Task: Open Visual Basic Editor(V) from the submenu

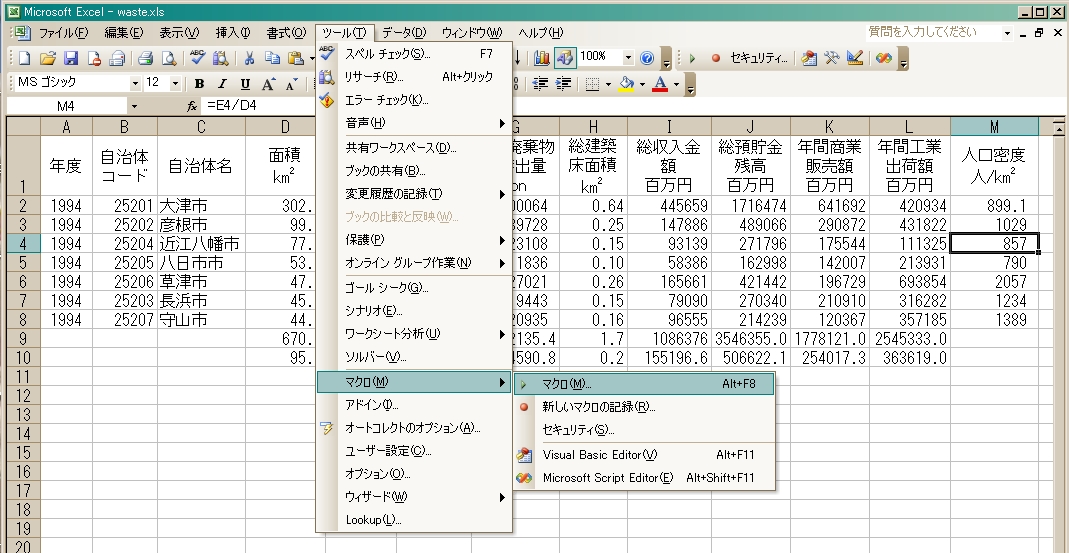Action: [x=644, y=455]
